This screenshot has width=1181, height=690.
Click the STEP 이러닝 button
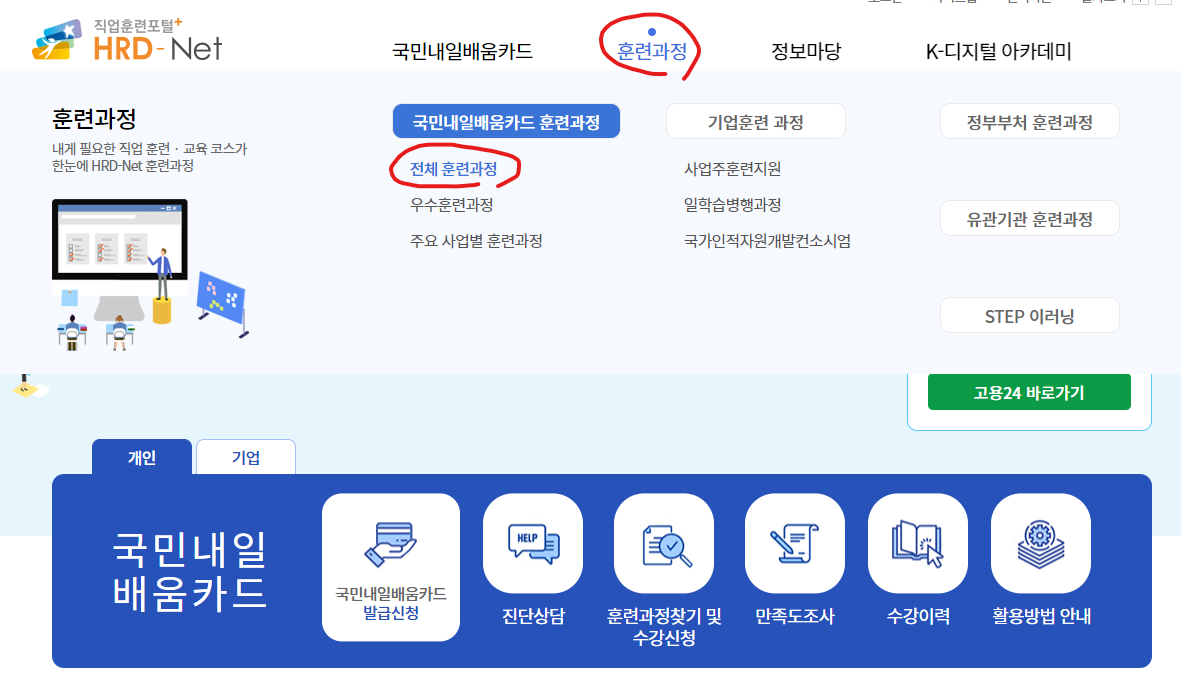click(x=1029, y=314)
